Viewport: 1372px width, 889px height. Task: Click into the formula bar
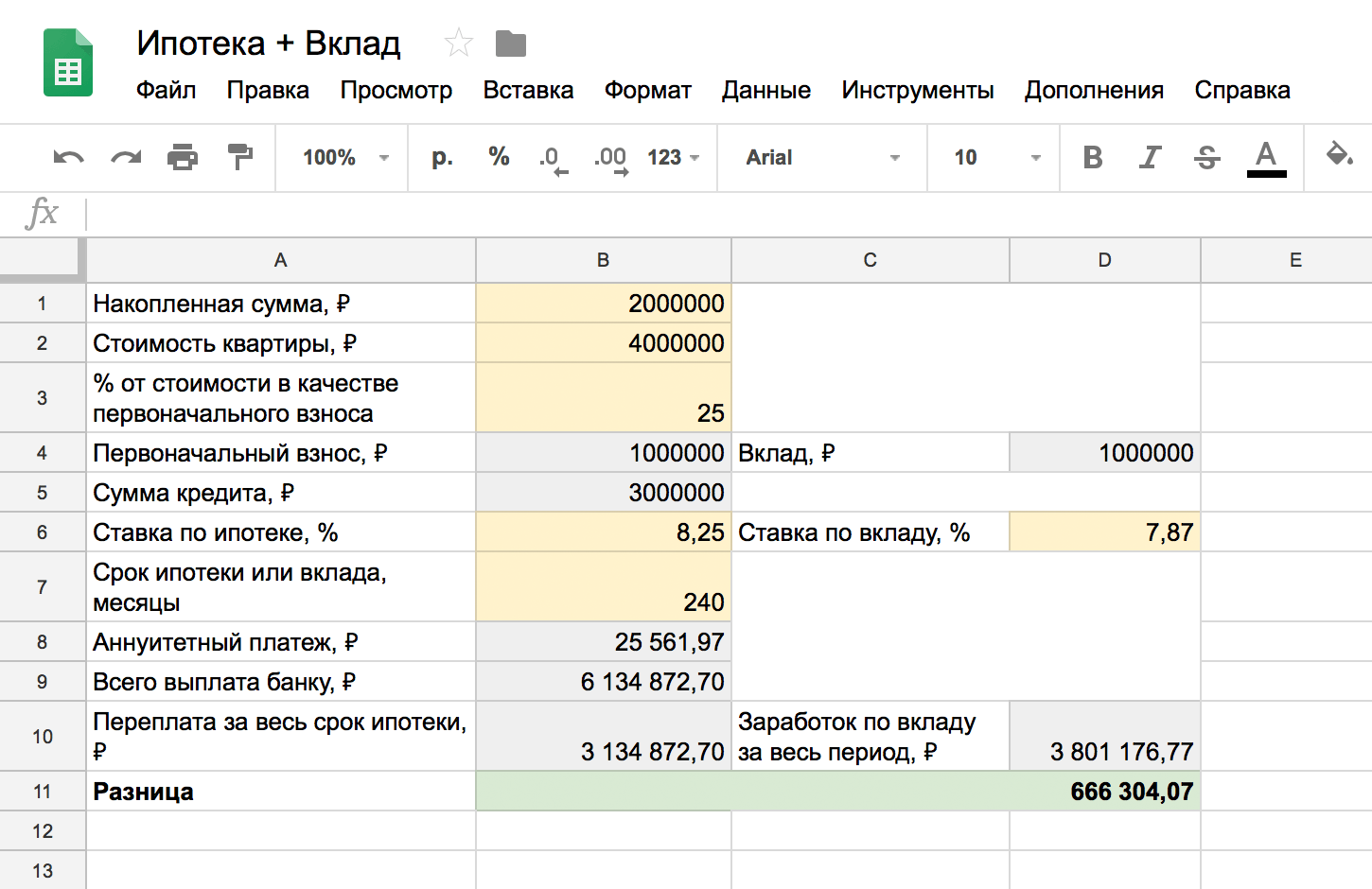click(729, 214)
